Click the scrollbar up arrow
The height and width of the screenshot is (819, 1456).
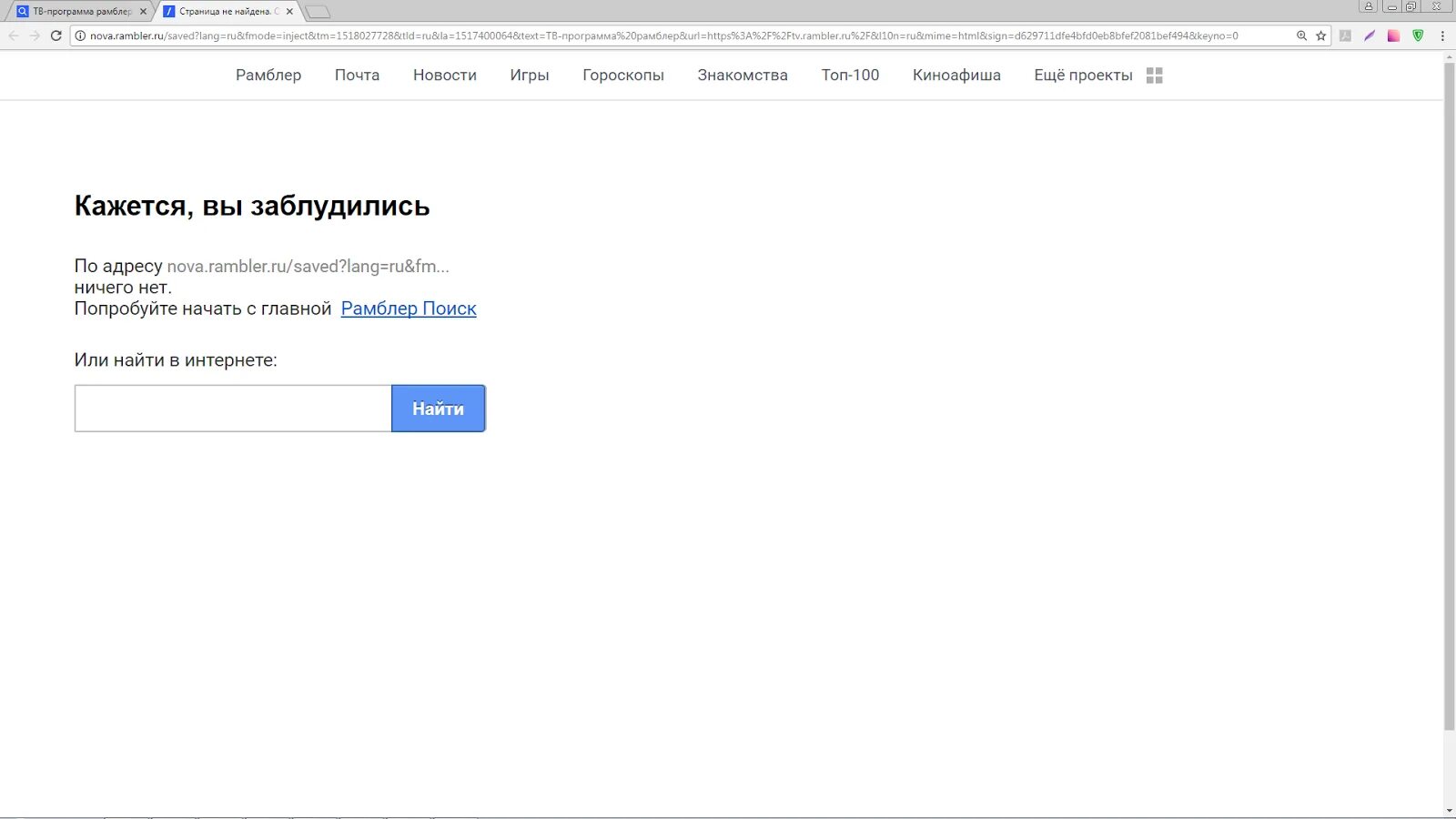1449,56
